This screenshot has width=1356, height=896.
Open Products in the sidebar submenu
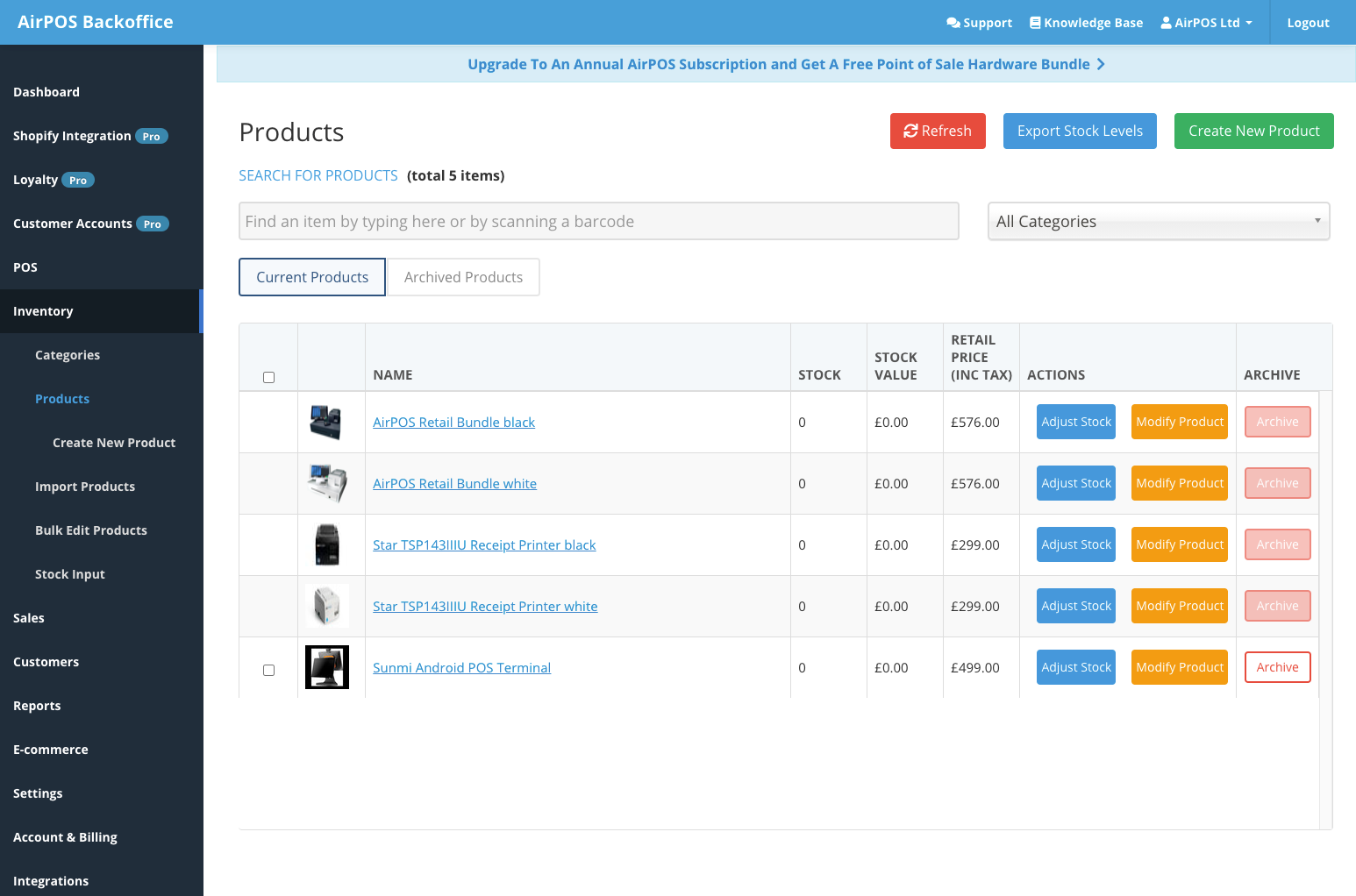point(62,399)
